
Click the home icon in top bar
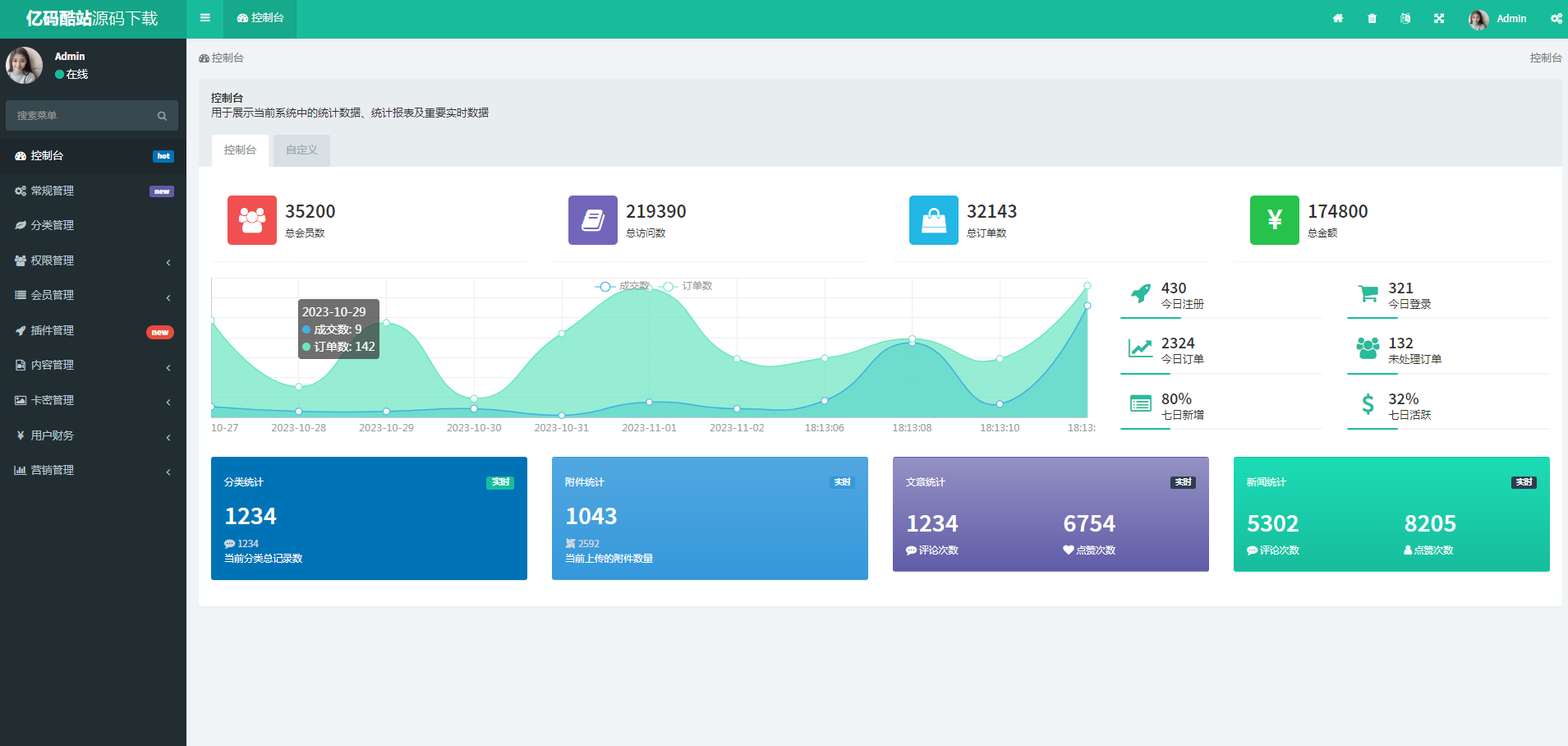click(1338, 19)
